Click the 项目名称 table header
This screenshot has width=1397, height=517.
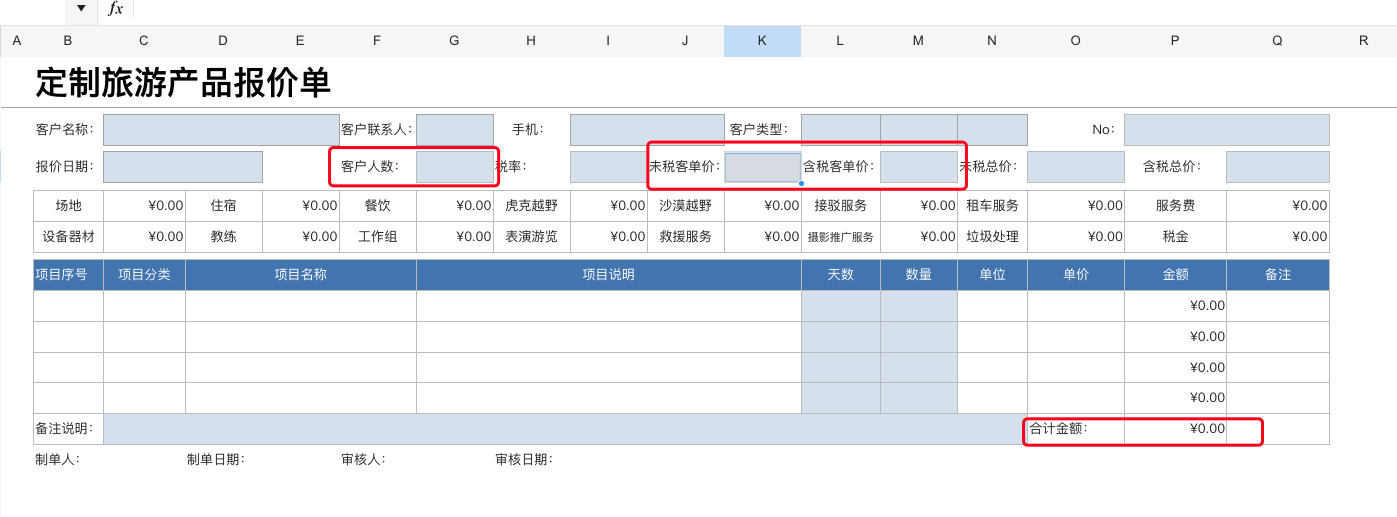[301, 275]
